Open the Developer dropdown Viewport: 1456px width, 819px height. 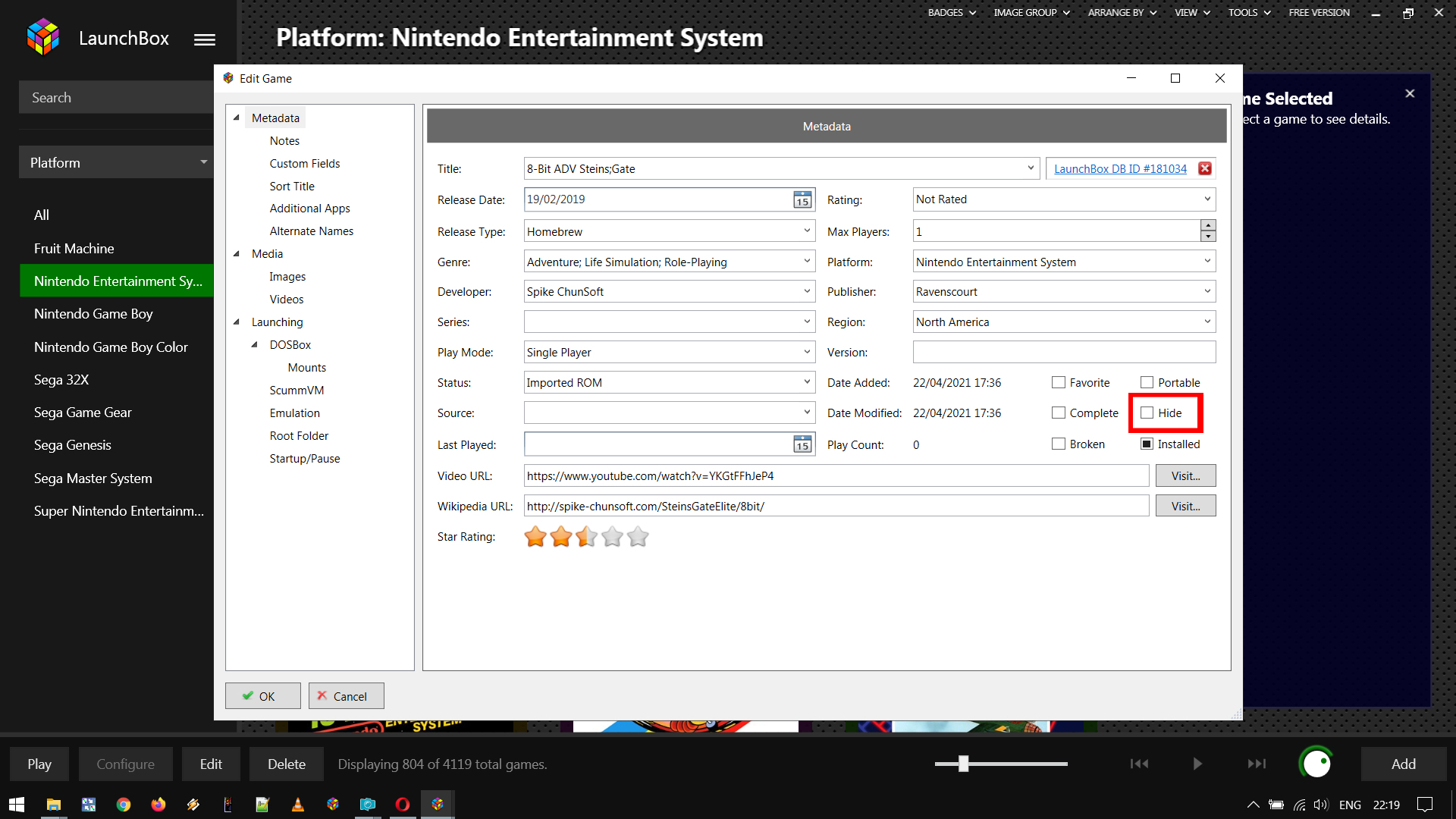[x=807, y=291]
